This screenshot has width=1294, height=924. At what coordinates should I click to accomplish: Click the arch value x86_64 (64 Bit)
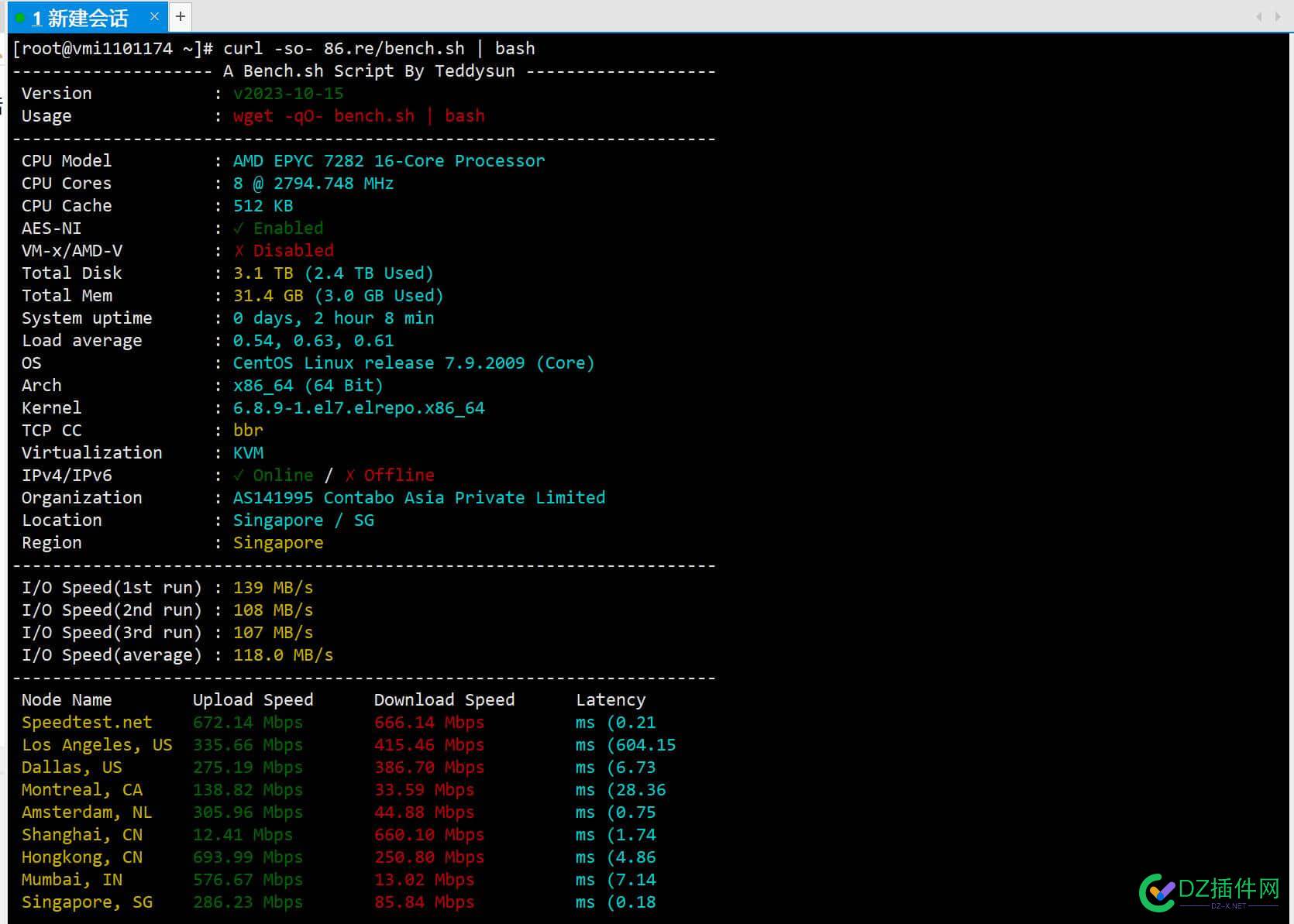pyautogui.click(x=308, y=385)
